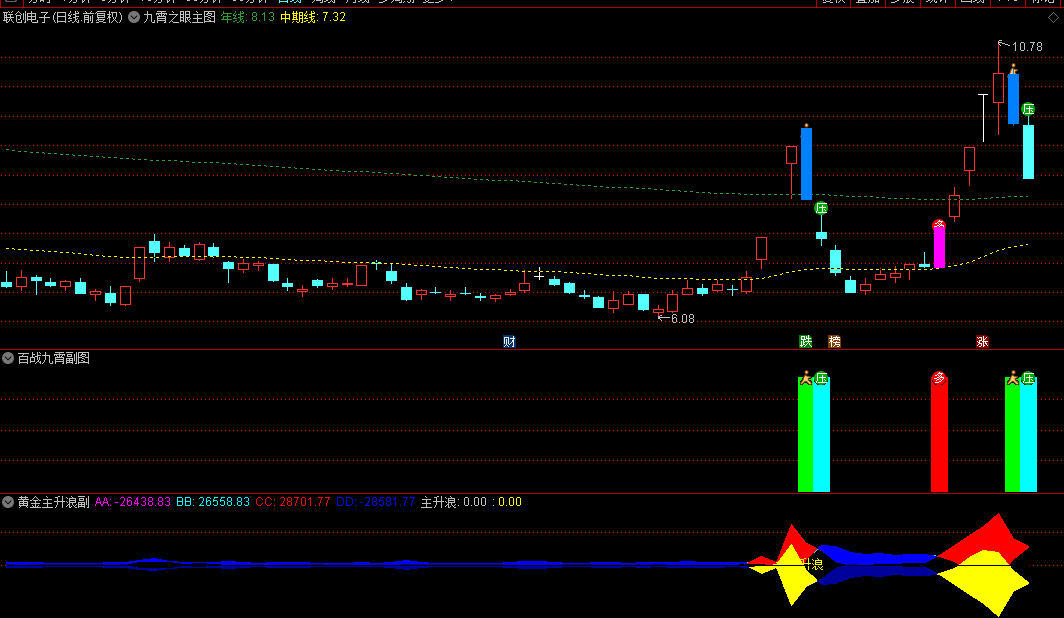Click the stock title 联创电子(日线.前复权)
The width and height of the screenshot is (1064, 618).
63,18
